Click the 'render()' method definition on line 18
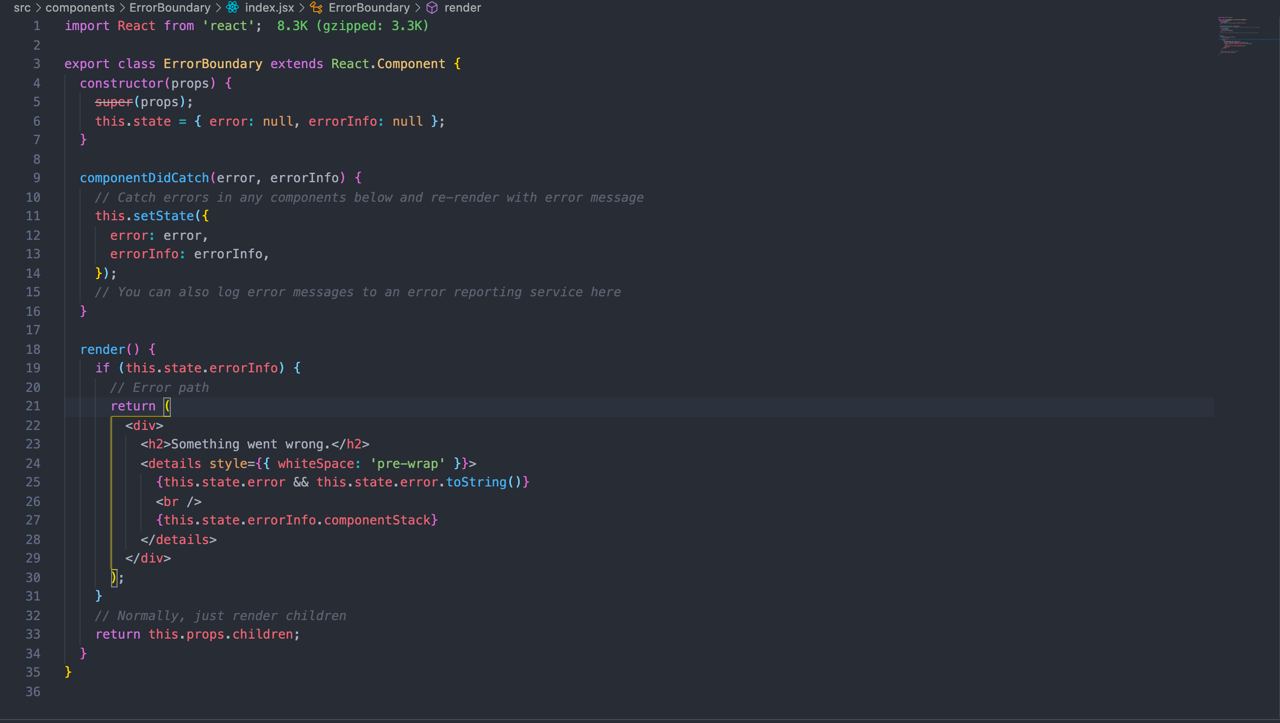The width and height of the screenshot is (1280, 723). [x=110, y=349]
